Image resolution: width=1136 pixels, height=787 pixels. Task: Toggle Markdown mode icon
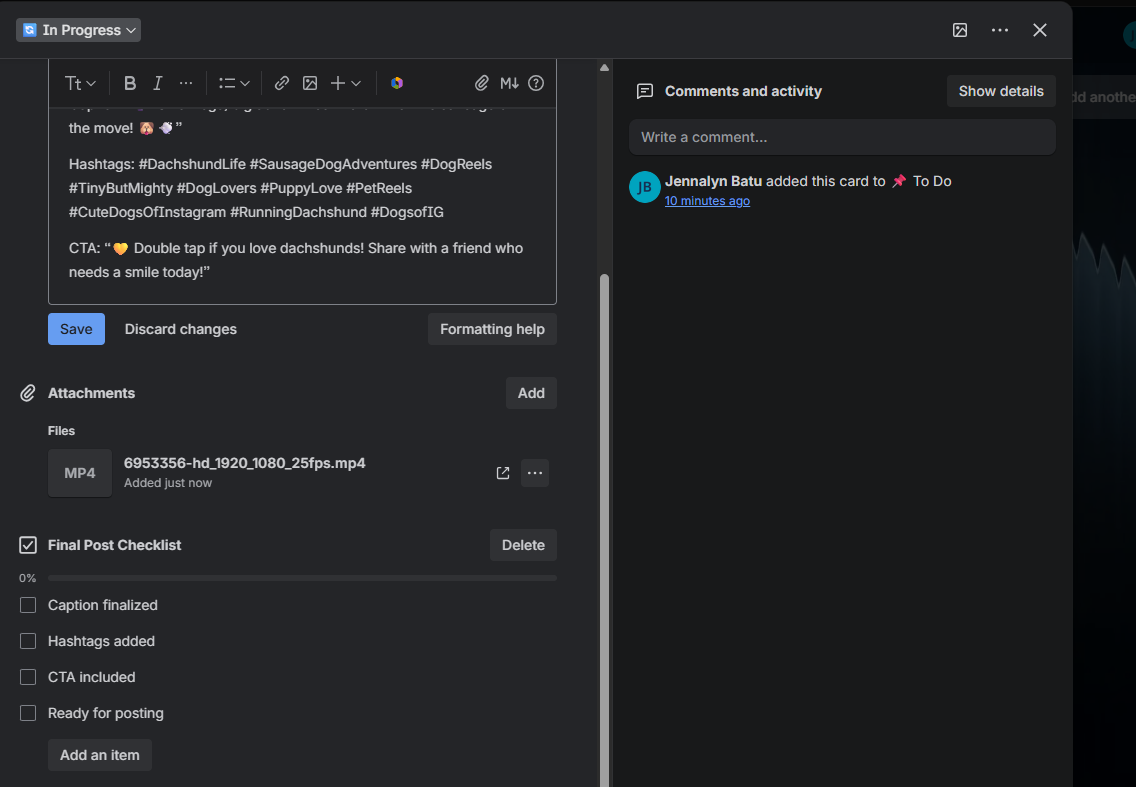(509, 83)
